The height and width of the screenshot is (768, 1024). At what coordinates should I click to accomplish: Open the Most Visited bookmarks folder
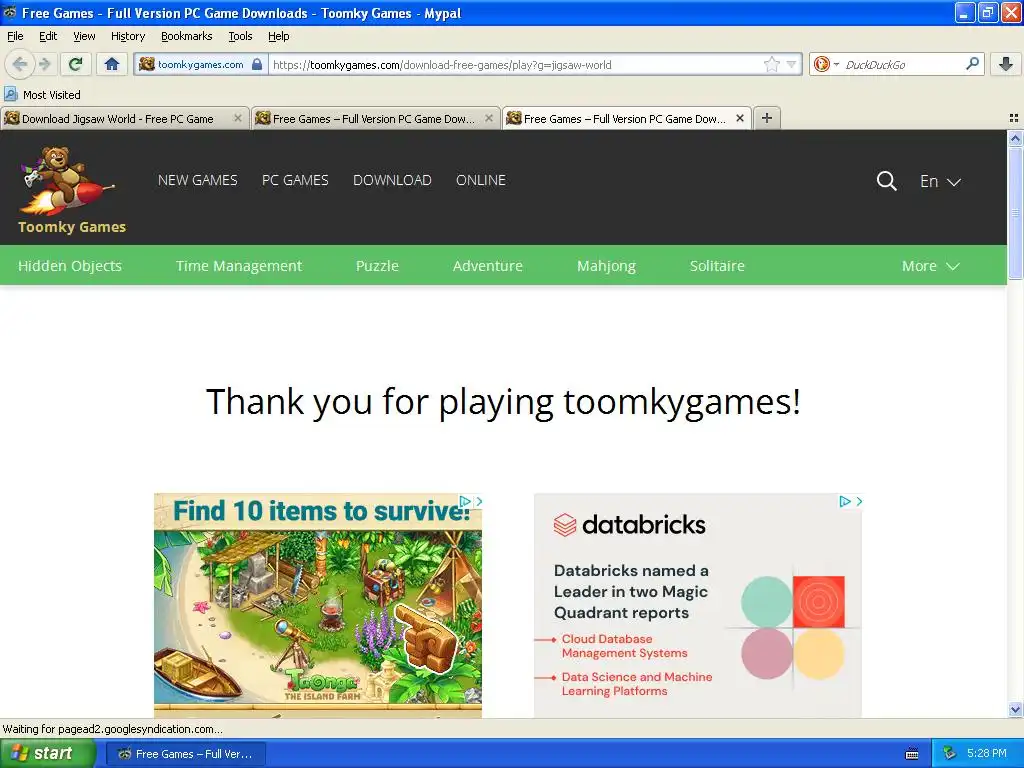pyautogui.click(x=42, y=95)
